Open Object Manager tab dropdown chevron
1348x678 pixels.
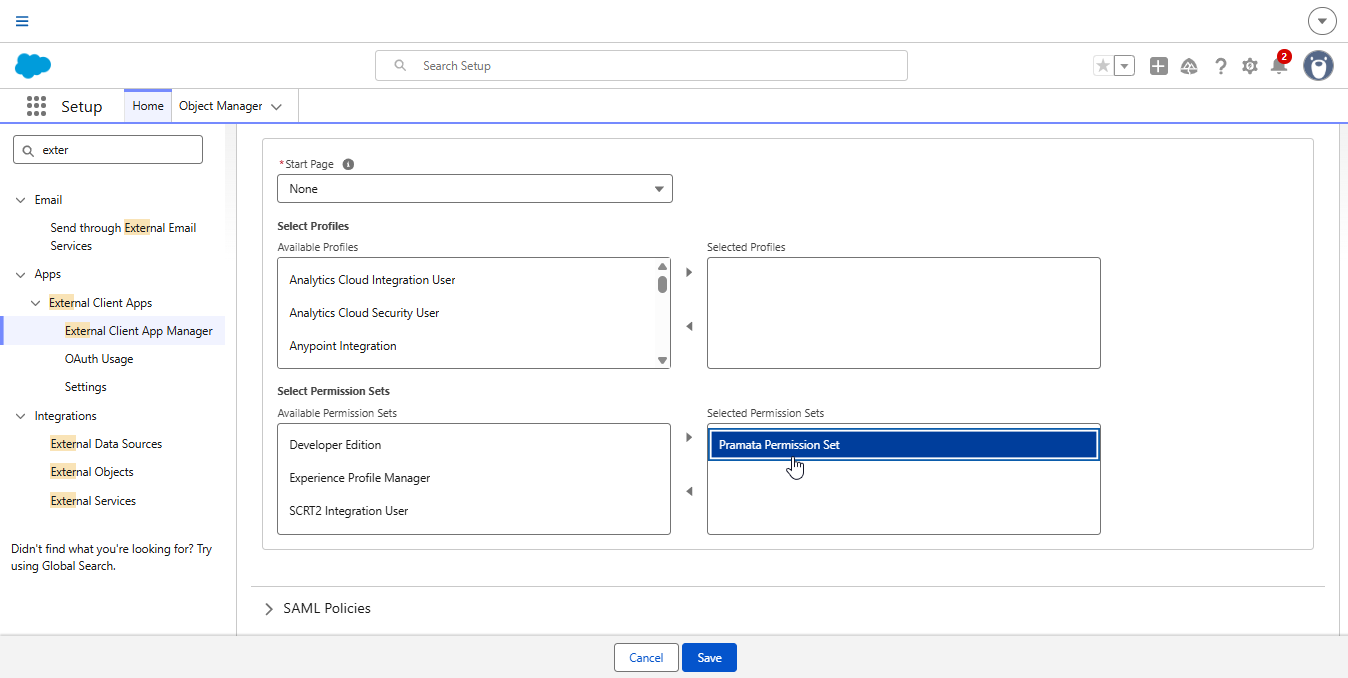(x=276, y=107)
